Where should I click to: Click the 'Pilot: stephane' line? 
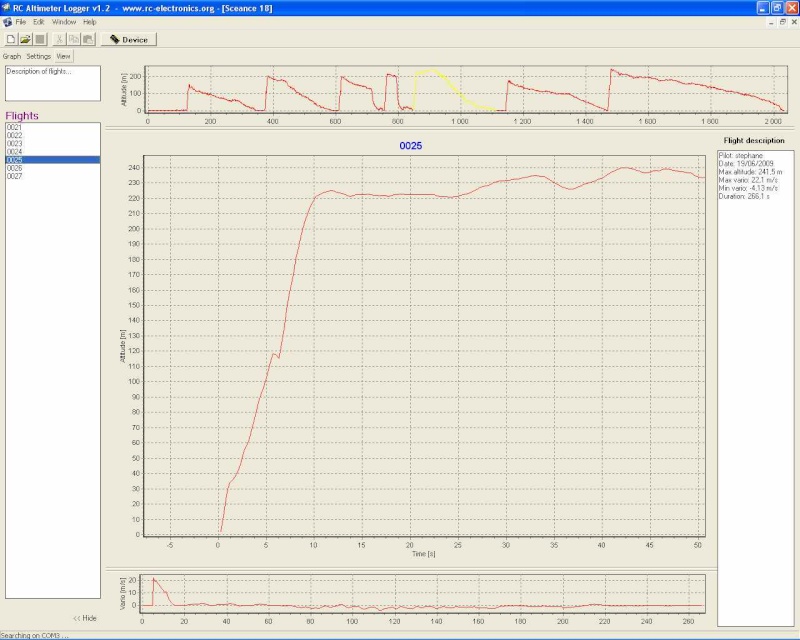(741, 155)
